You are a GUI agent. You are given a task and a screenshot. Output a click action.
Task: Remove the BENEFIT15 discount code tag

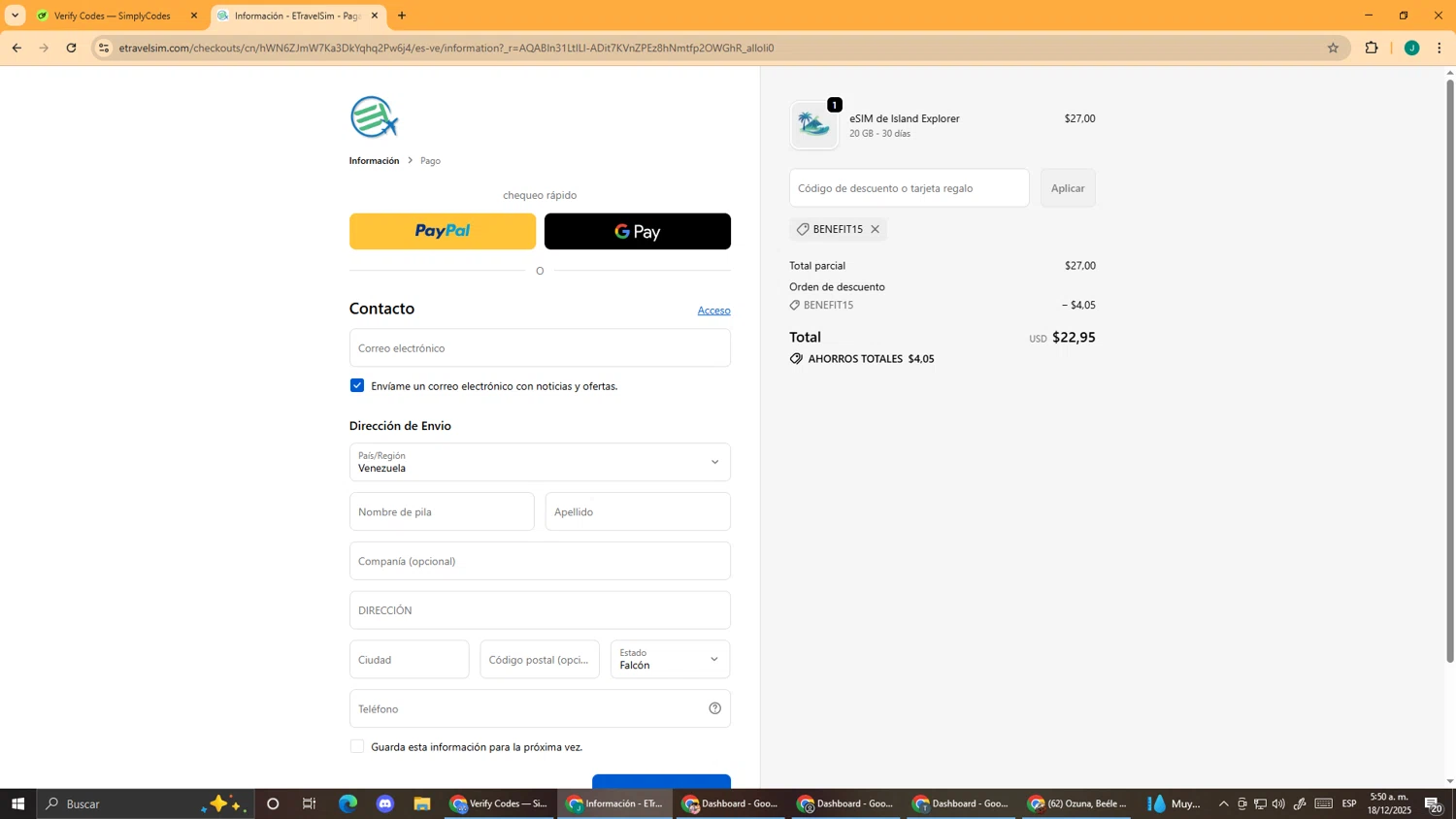(x=875, y=229)
